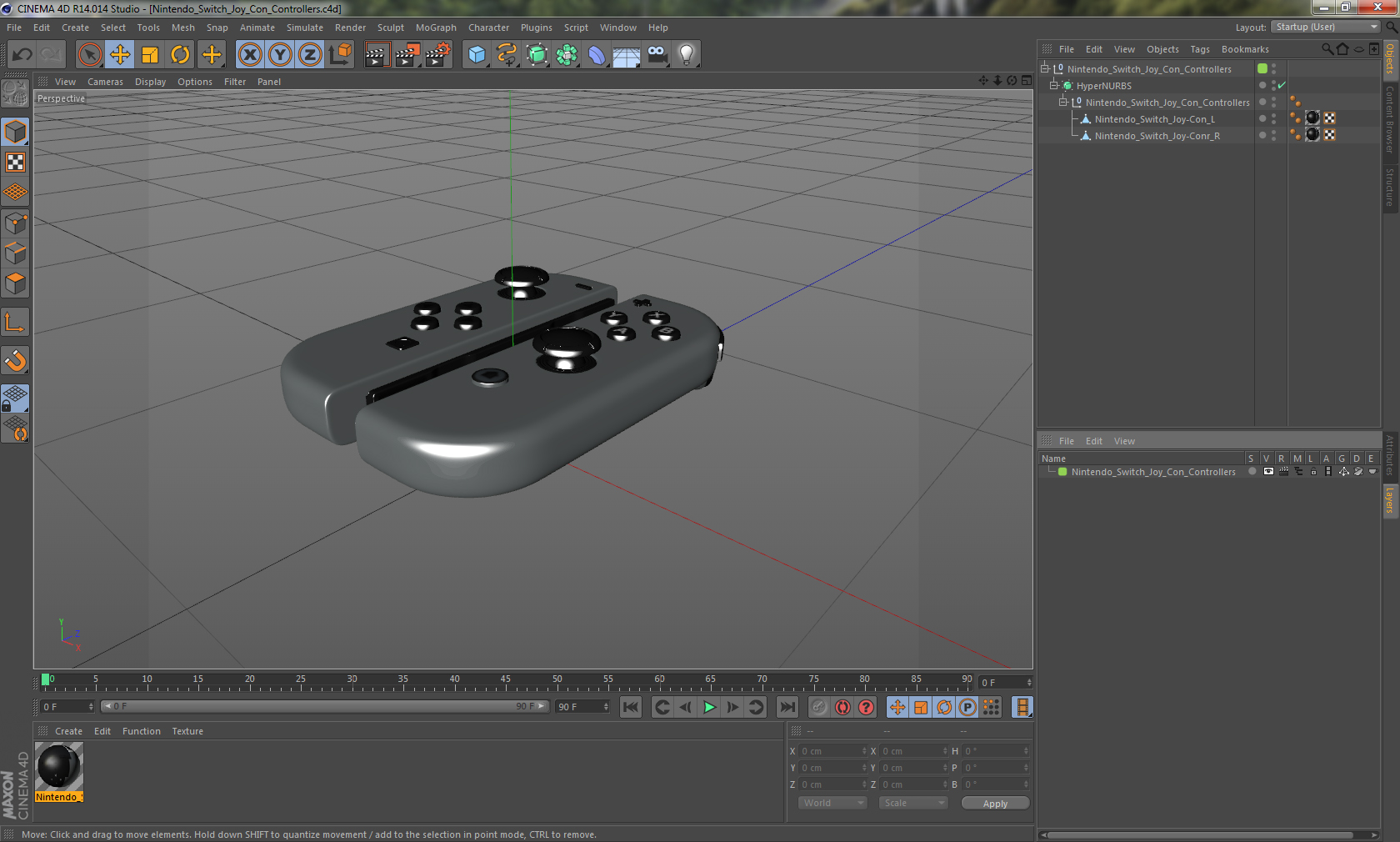The height and width of the screenshot is (842, 1400).
Task: Open the Layout dropdown
Action: click(x=1326, y=27)
